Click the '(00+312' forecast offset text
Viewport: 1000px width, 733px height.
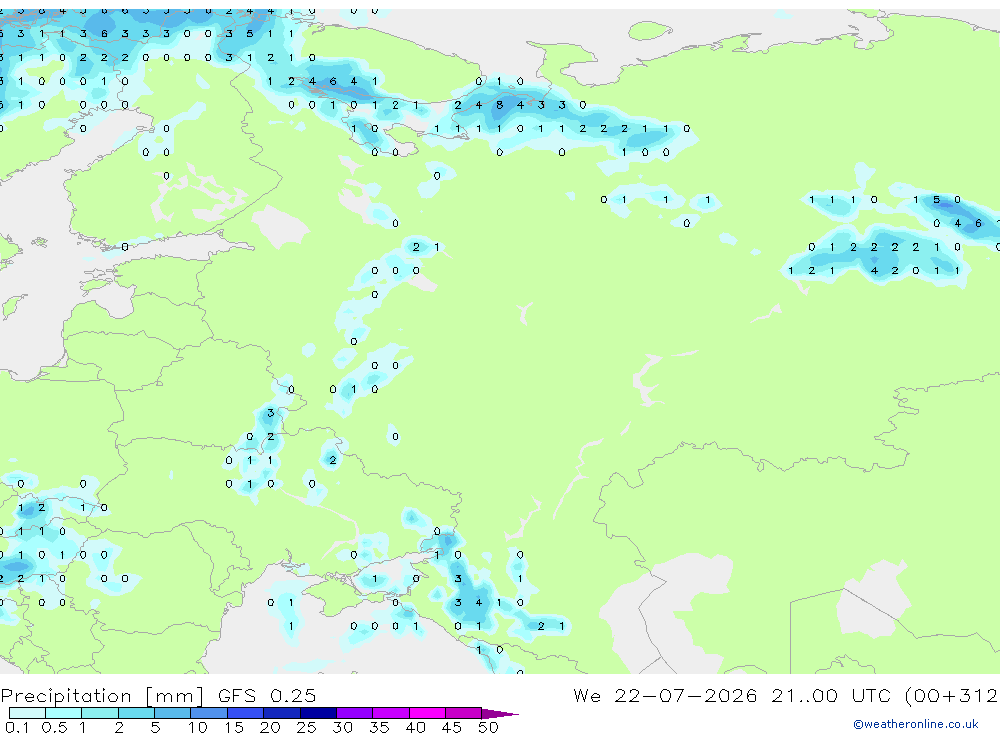(x=952, y=695)
